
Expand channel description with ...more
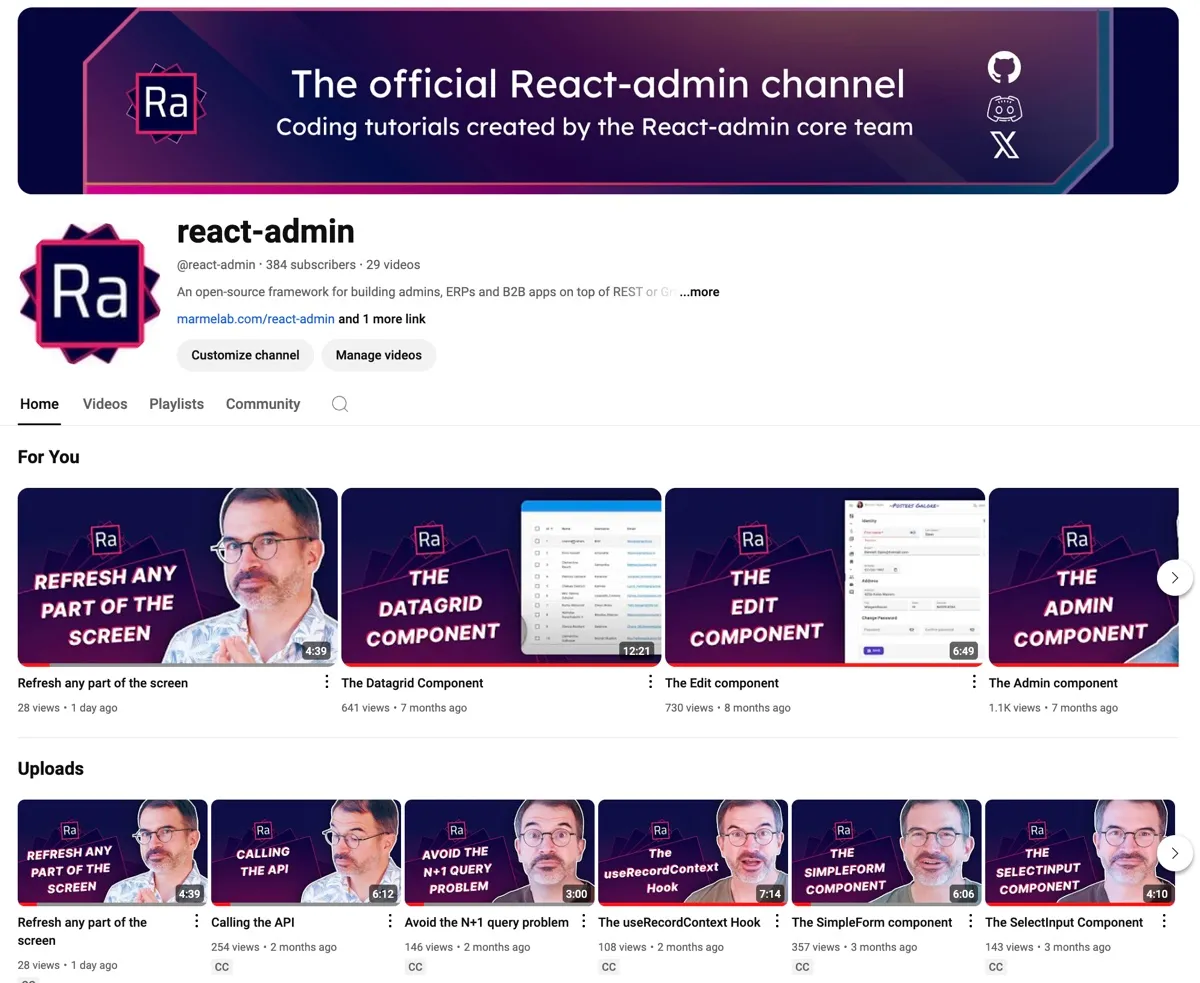[699, 292]
